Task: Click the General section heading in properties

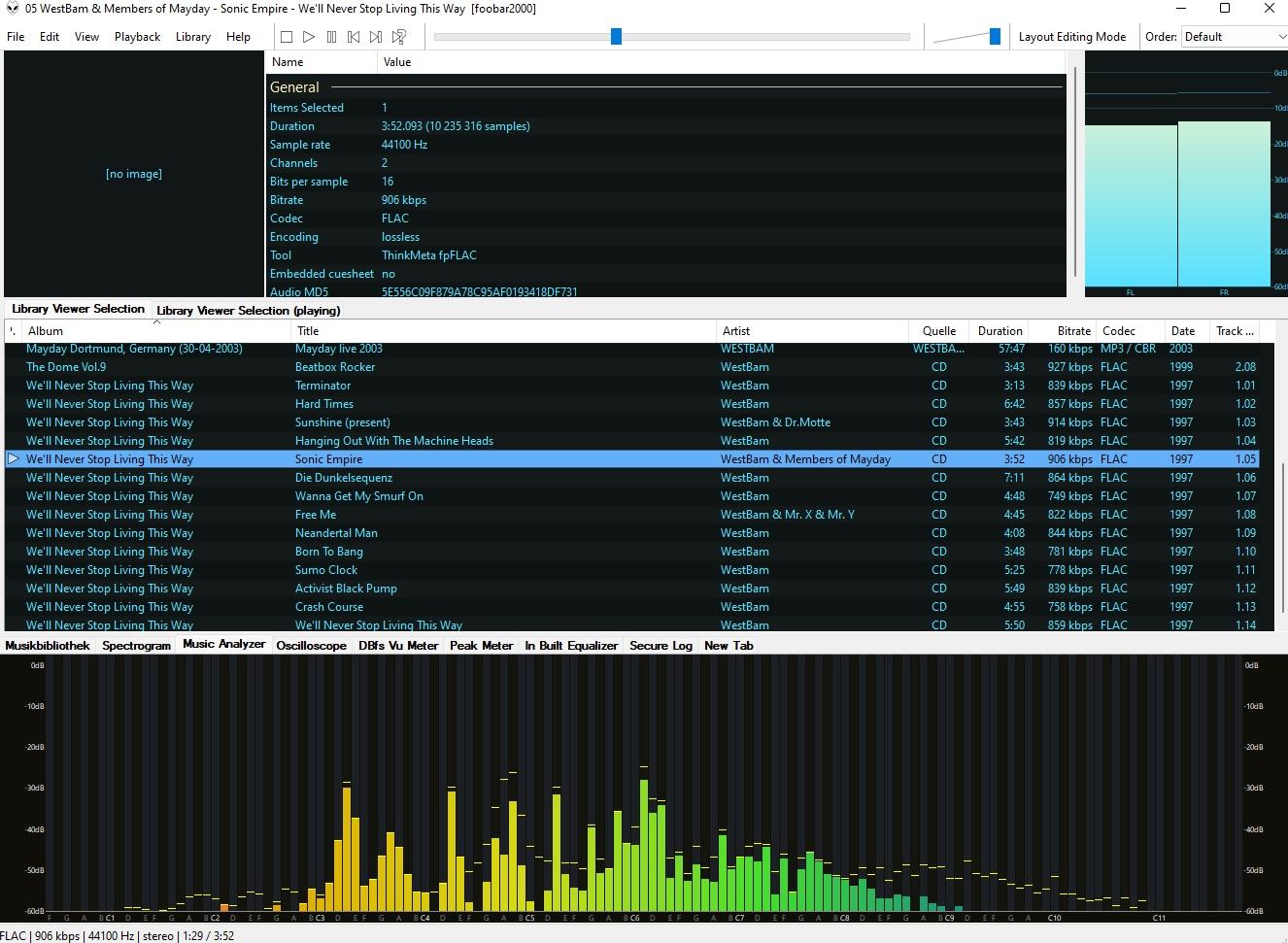Action: (294, 86)
